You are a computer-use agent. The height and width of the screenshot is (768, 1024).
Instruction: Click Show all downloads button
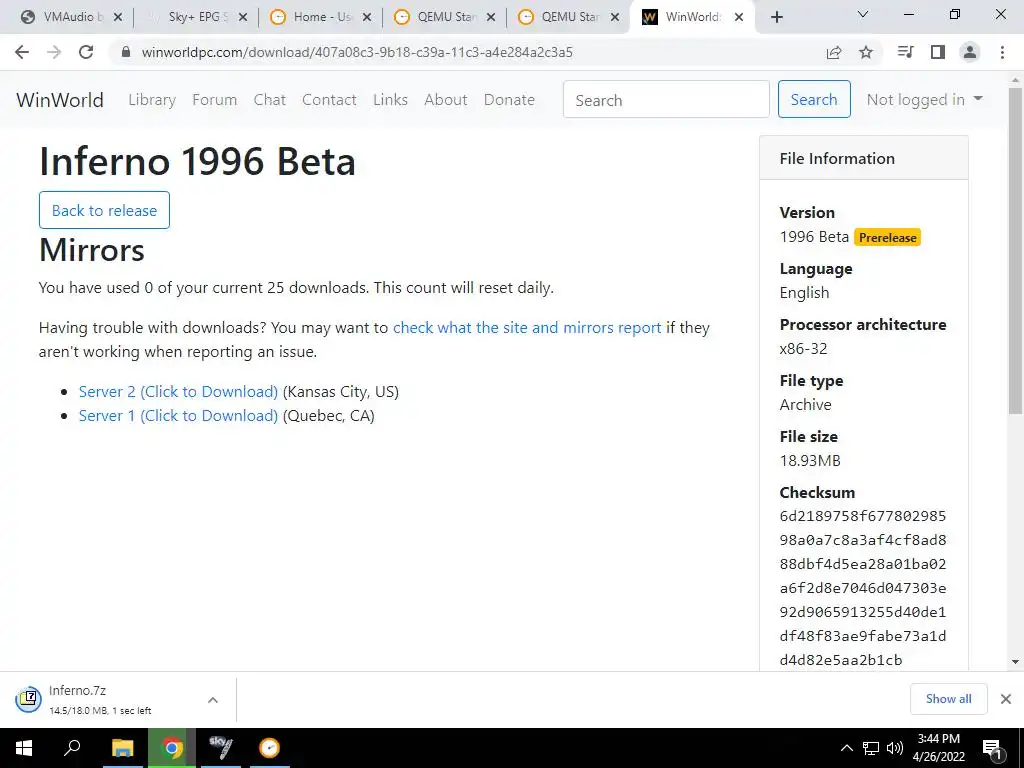[948, 699]
